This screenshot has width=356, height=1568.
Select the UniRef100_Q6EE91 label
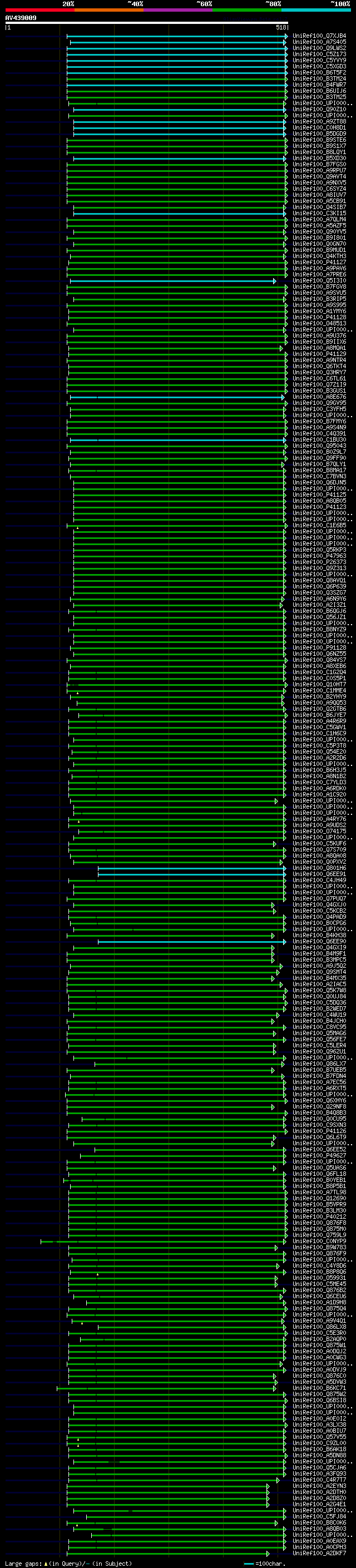click(x=319, y=874)
